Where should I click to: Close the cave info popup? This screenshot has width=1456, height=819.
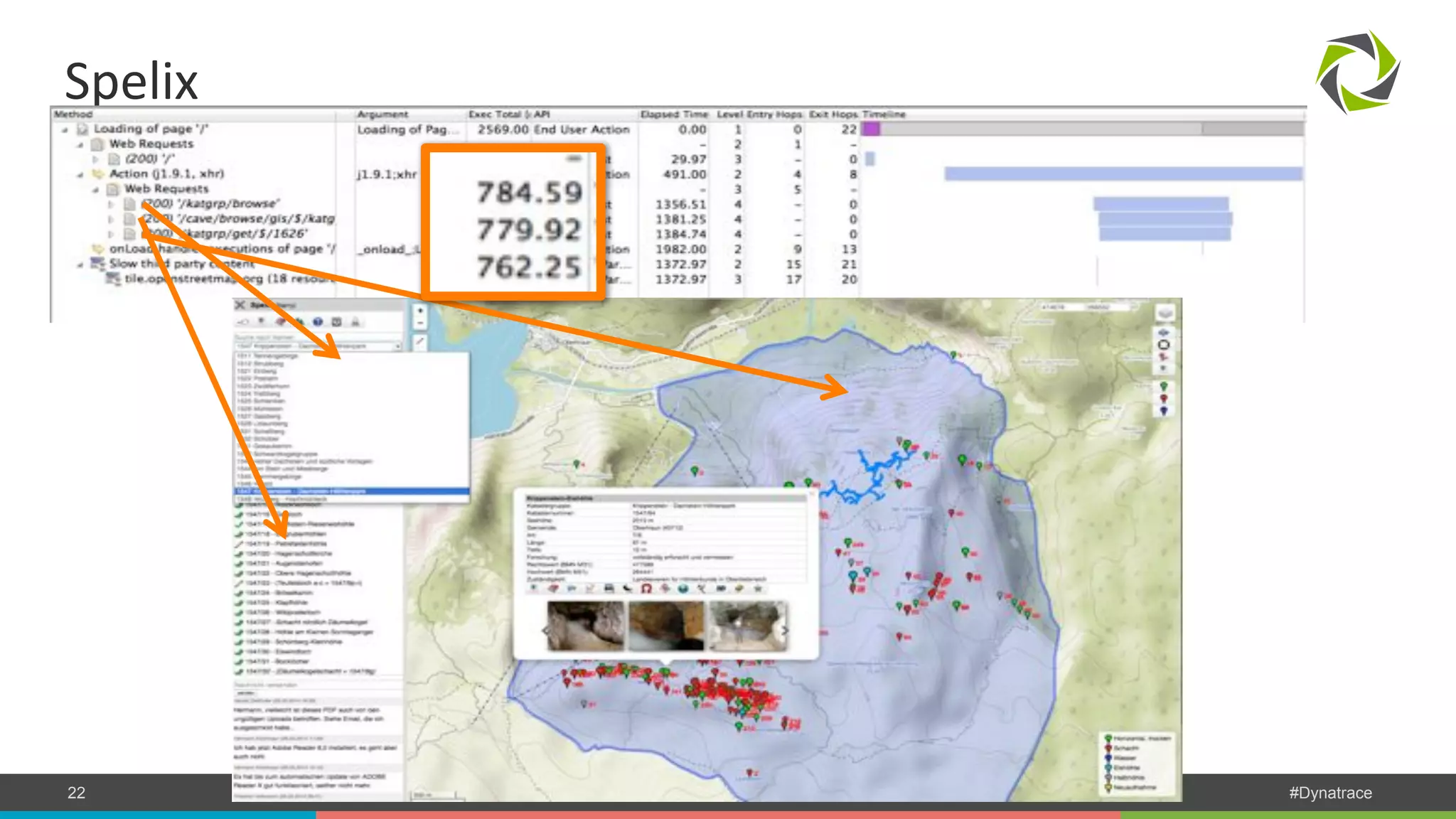(811, 494)
